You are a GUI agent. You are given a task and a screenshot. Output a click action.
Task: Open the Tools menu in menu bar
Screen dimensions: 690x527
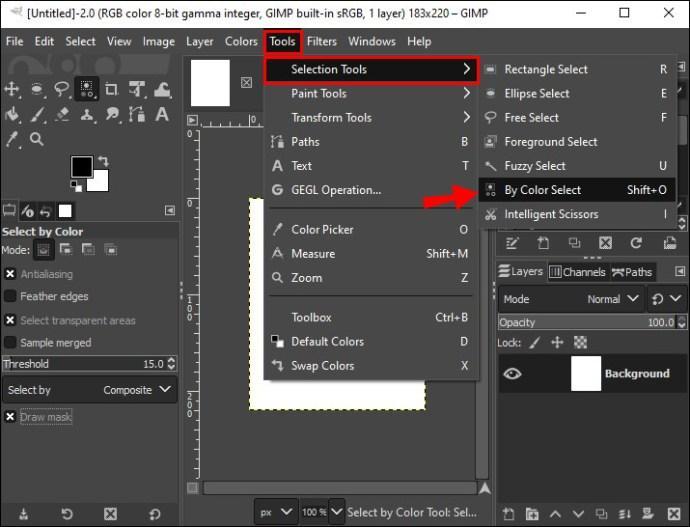click(283, 42)
